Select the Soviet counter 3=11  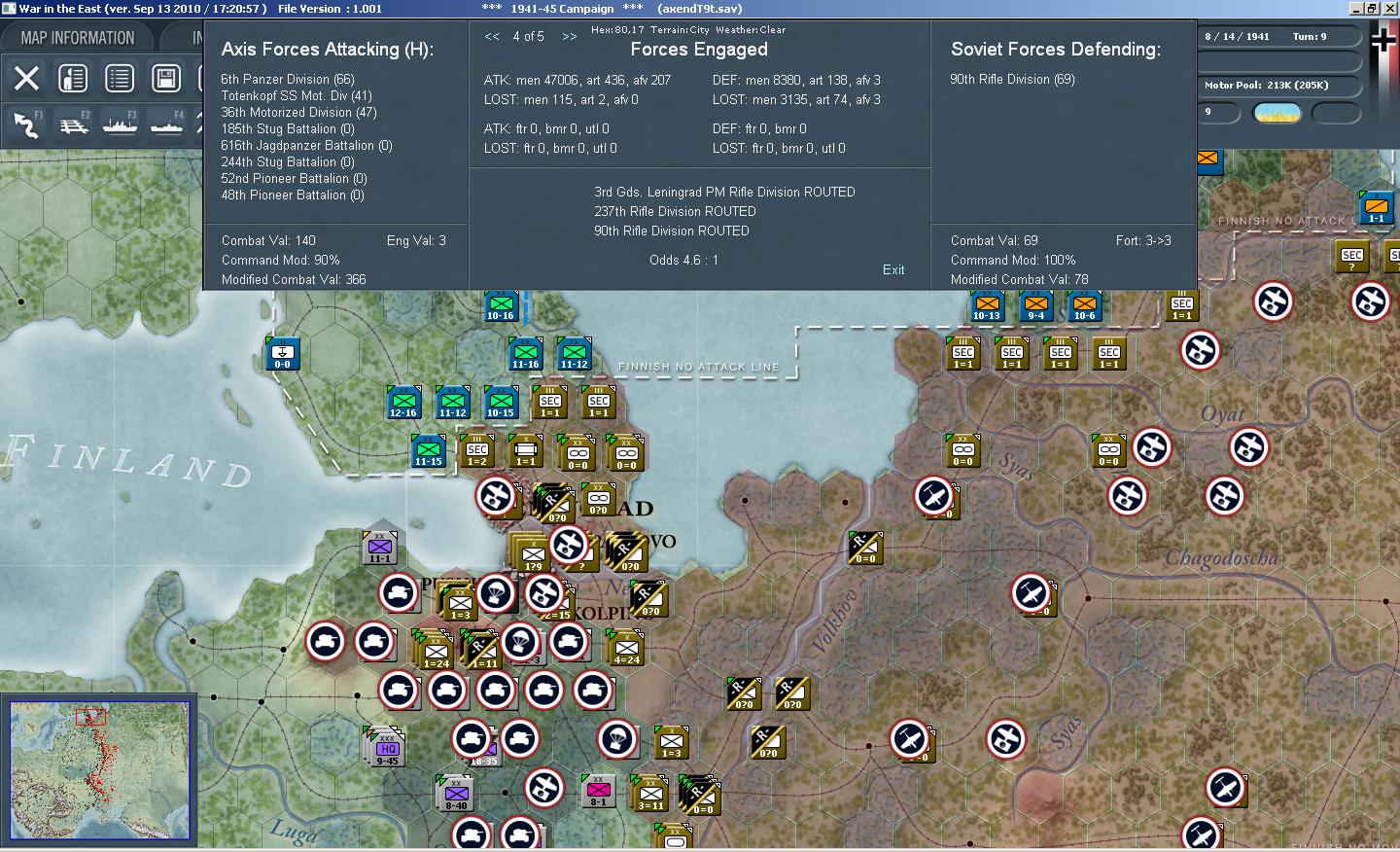coord(650,794)
